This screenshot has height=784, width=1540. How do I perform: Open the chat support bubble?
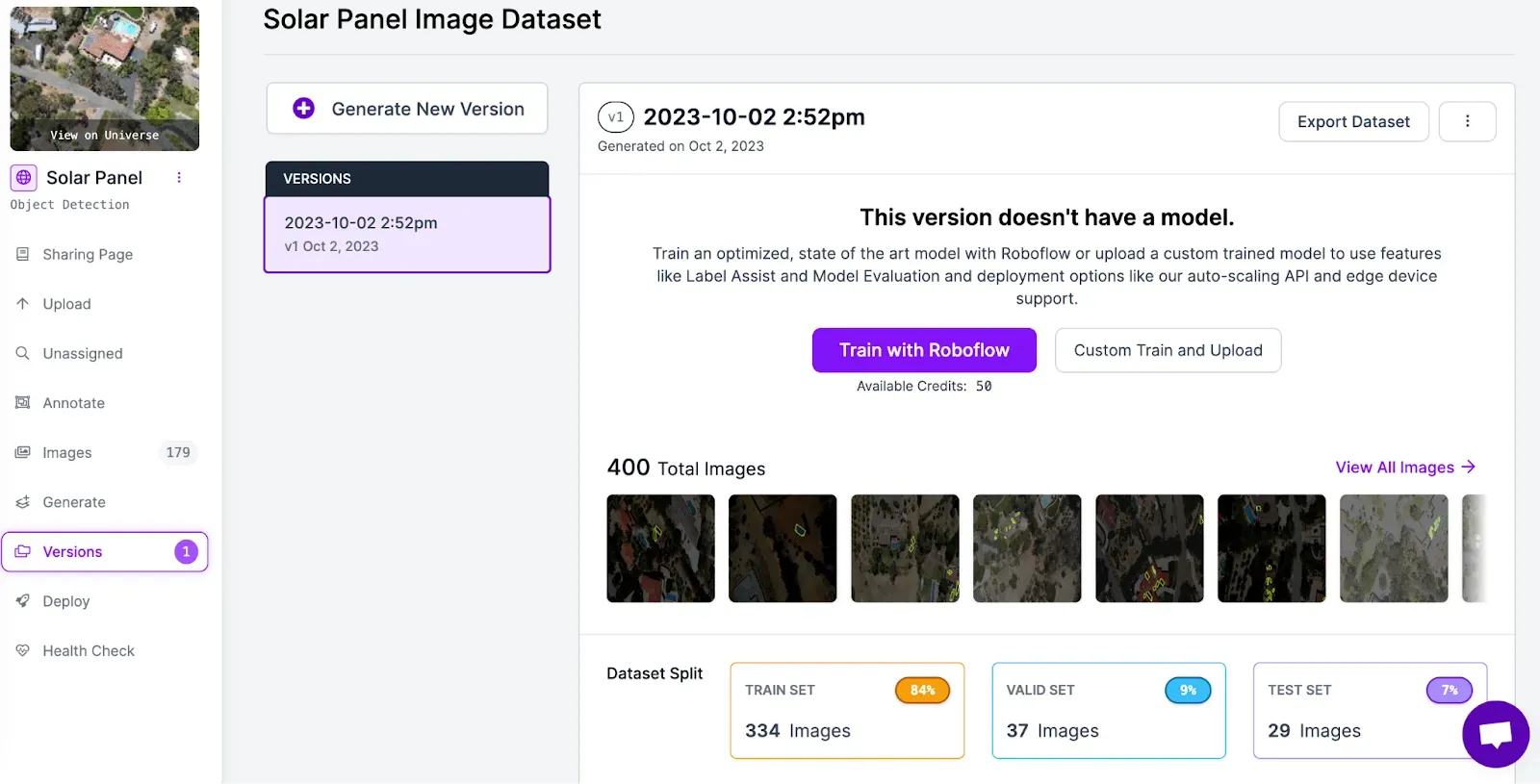coord(1496,734)
